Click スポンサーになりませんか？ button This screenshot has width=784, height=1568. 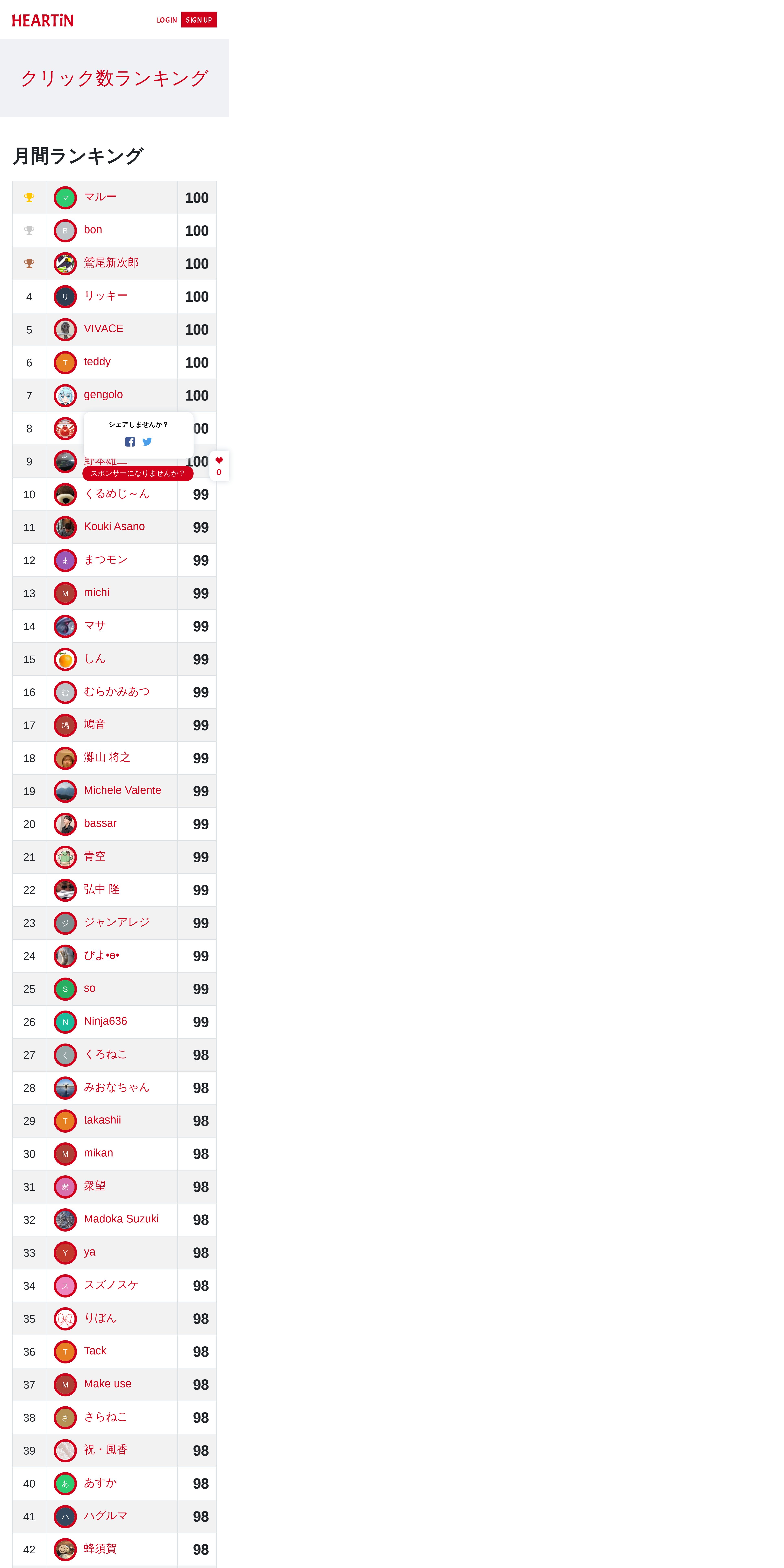138,473
